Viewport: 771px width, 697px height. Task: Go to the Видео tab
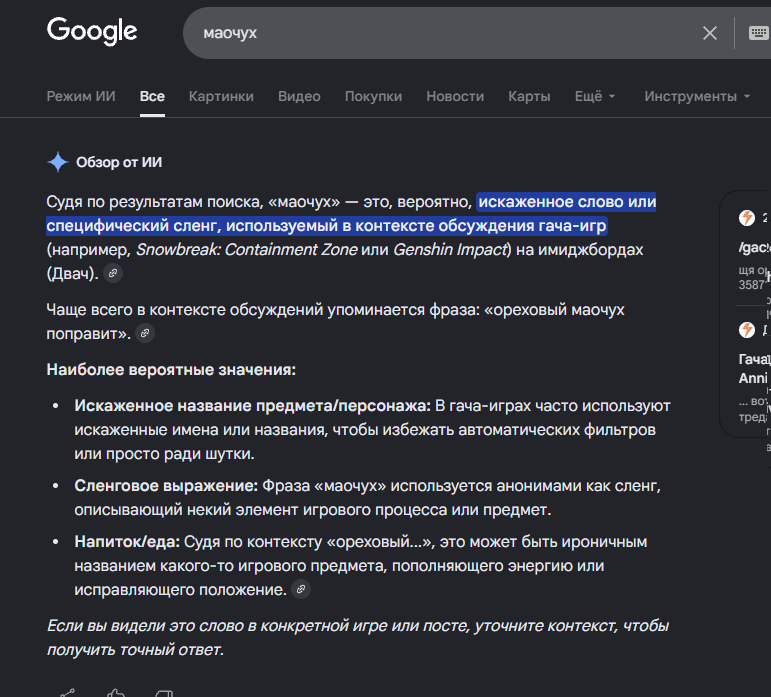[299, 96]
